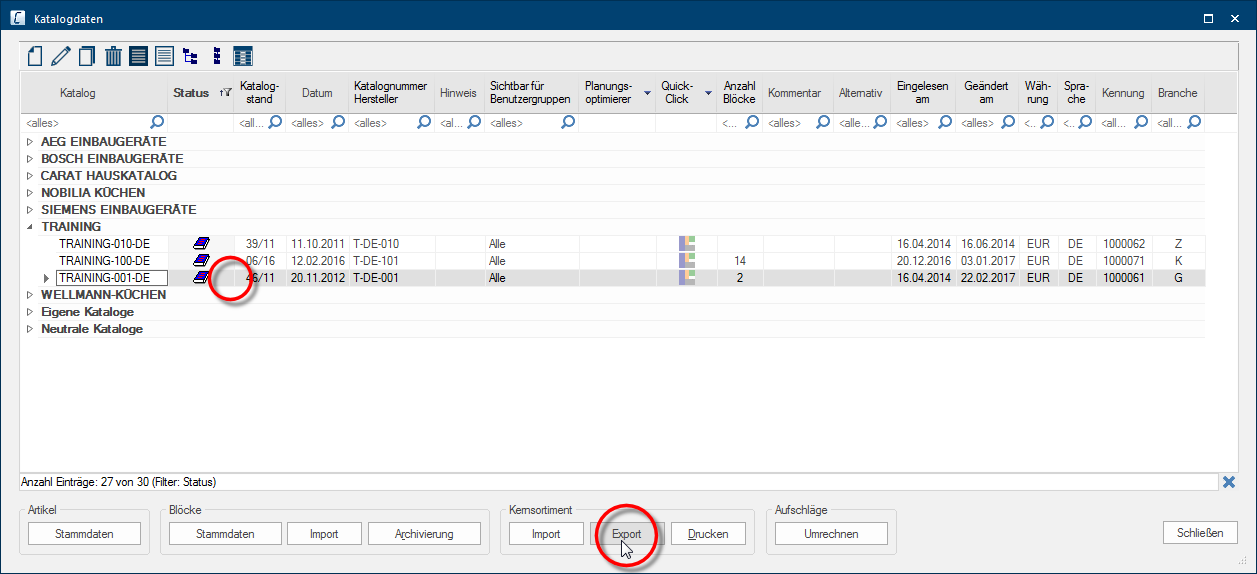Click the copy catalog icon
This screenshot has height=574, width=1257.
pos(87,57)
